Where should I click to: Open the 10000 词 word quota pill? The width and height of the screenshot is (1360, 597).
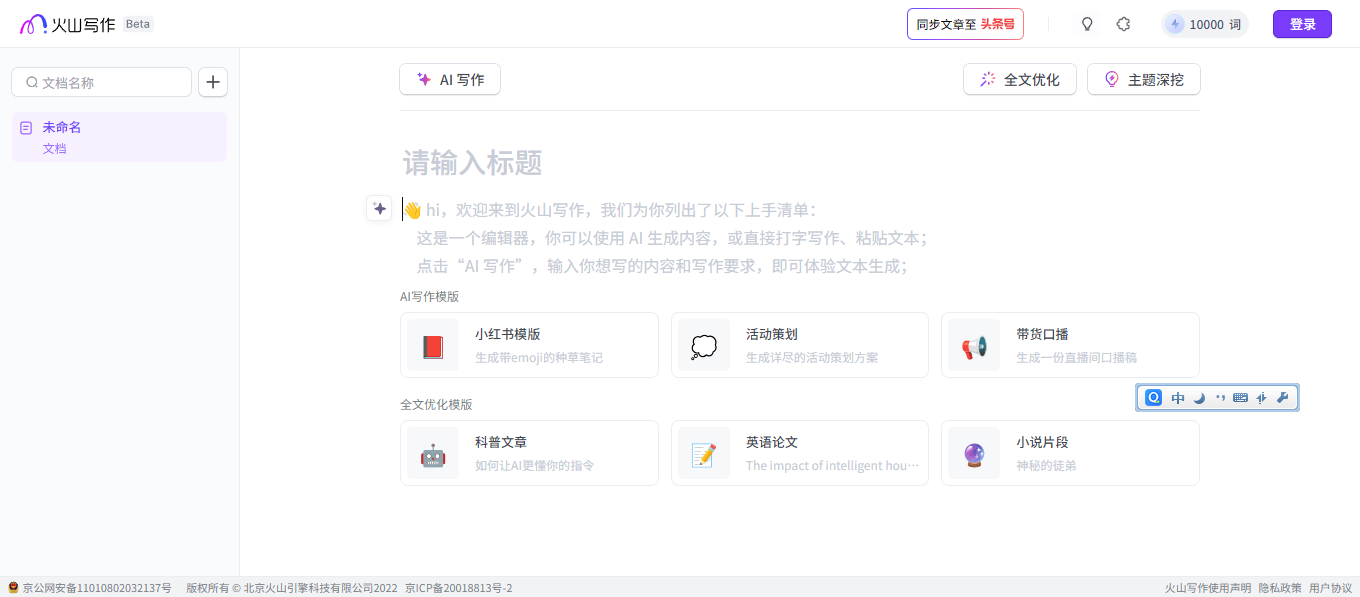click(x=1205, y=24)
